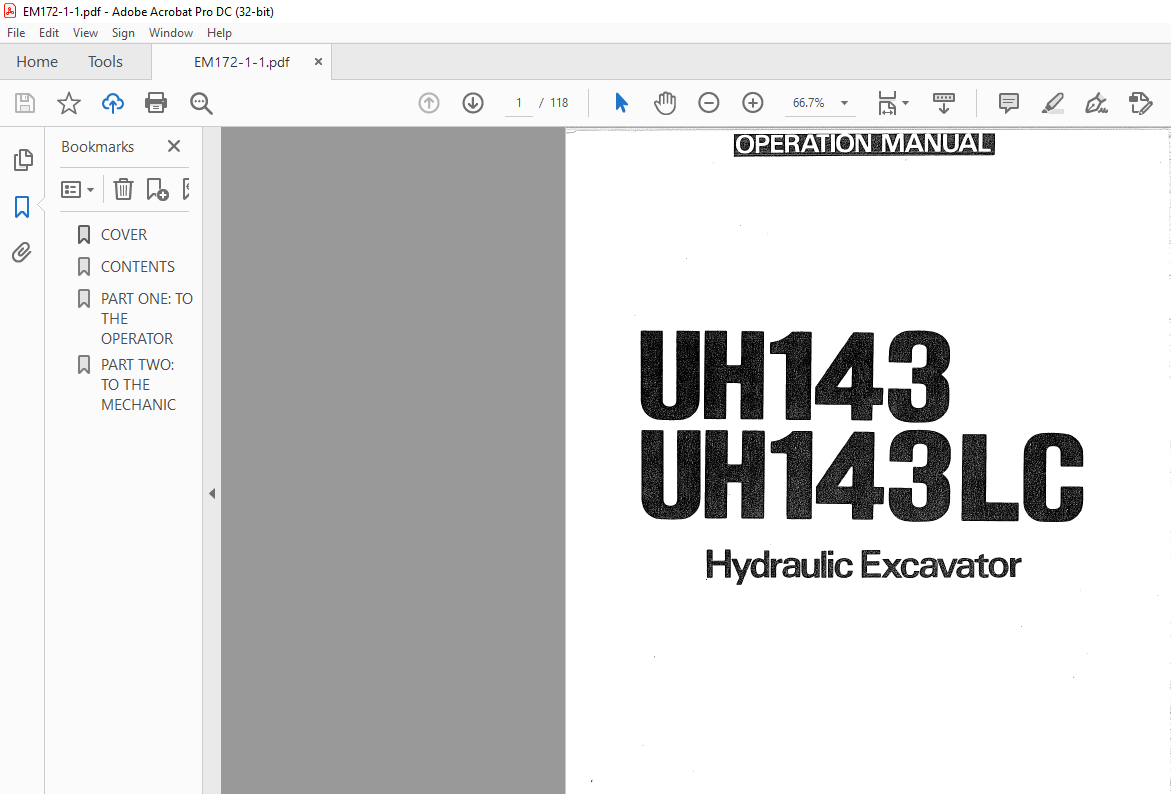
Task: Zoom in with the plus icon
Action: 753,103
